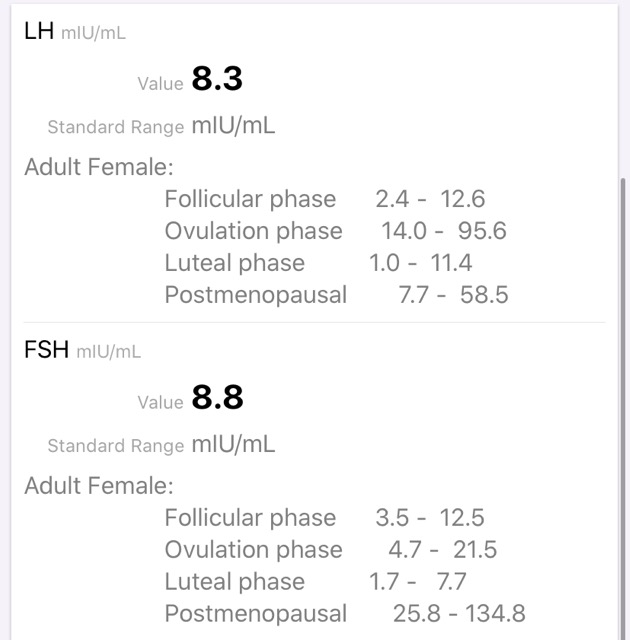Click the FSH Standard Range label
This screenshot has width=630, height=640.
pos(116,446)
